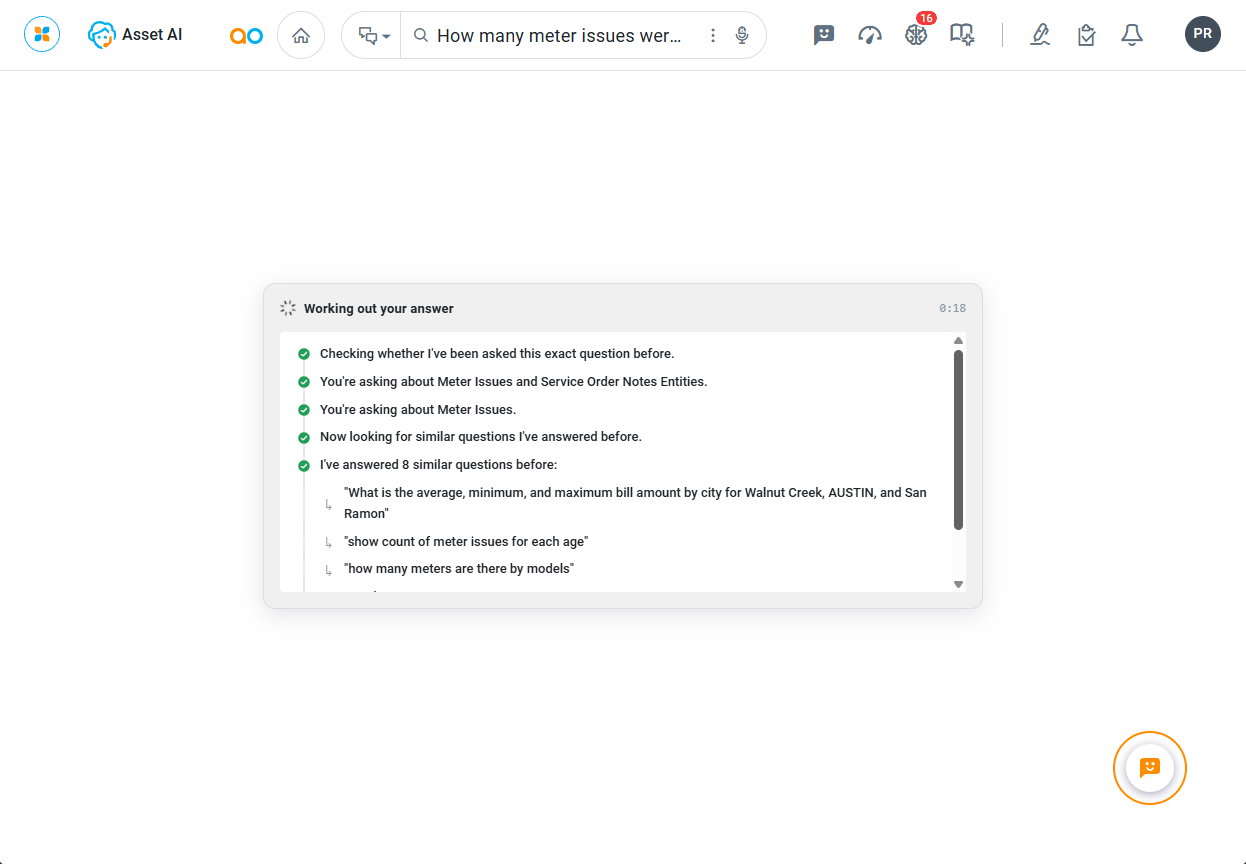
Task: Click "I've answered 8 similar questions before:"
Action: (x=438, y=465)
